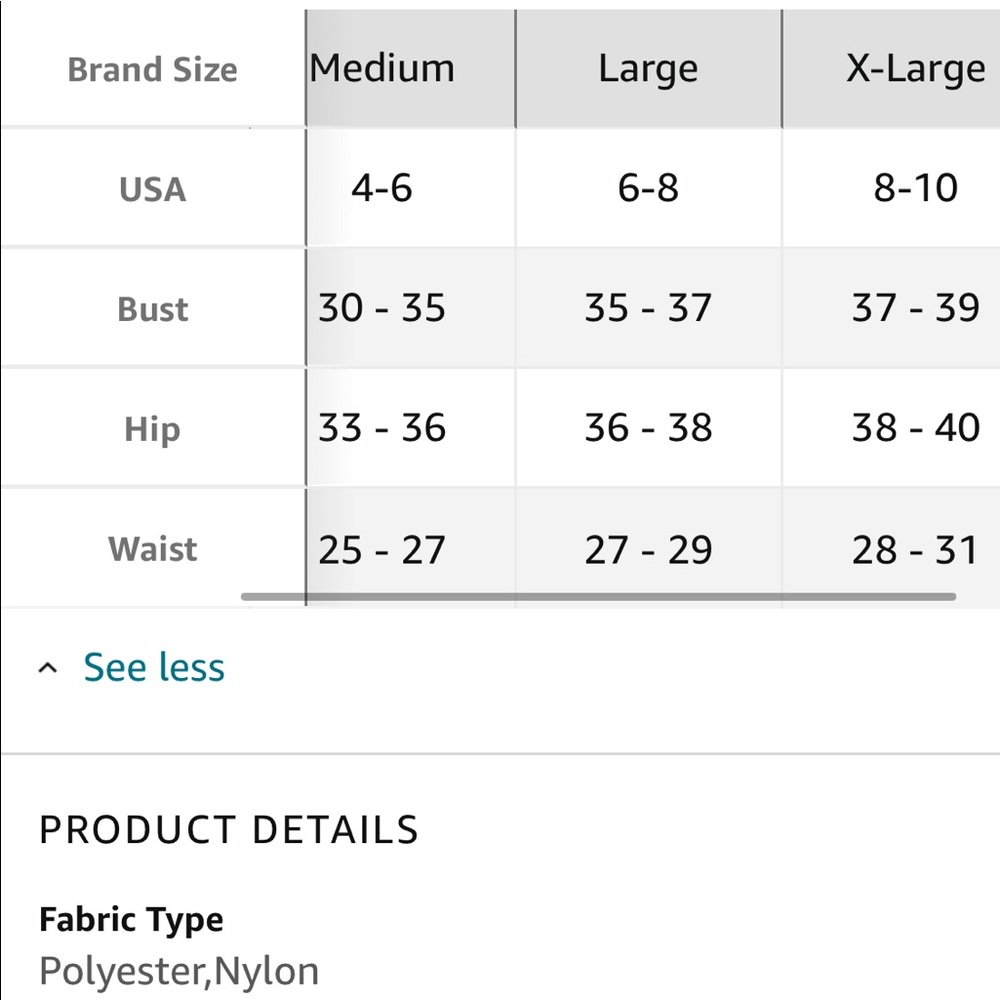Viewport: 1000px width, 1000px height.
Task: Click the Bust row label
Action: pyautogui.click(x=152, y=309)
